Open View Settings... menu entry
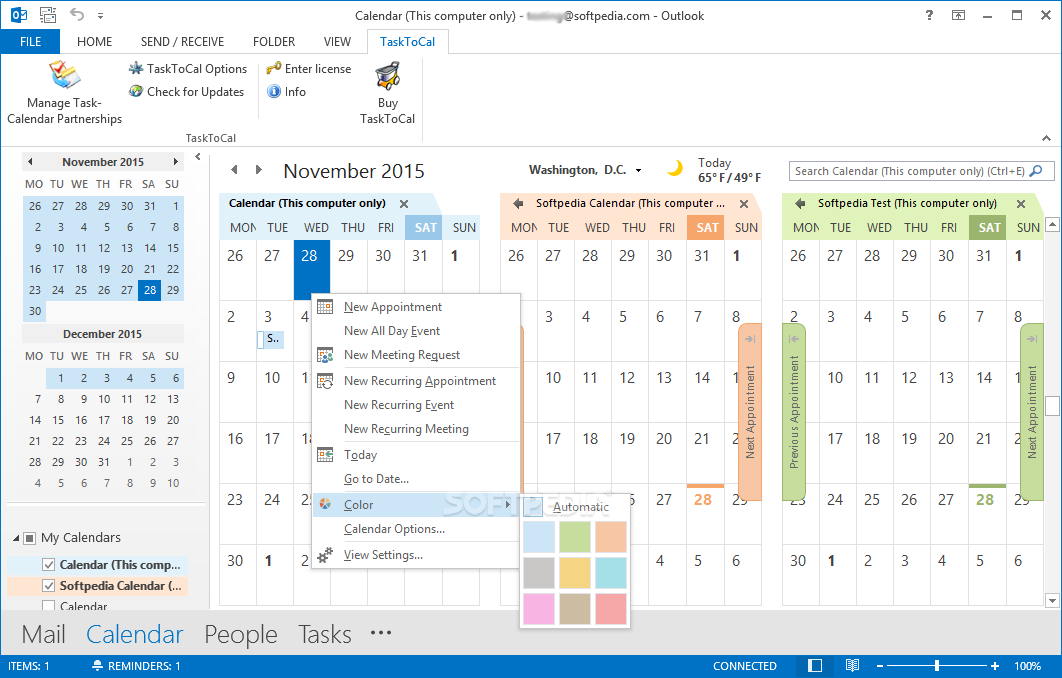 click(416, 555)
